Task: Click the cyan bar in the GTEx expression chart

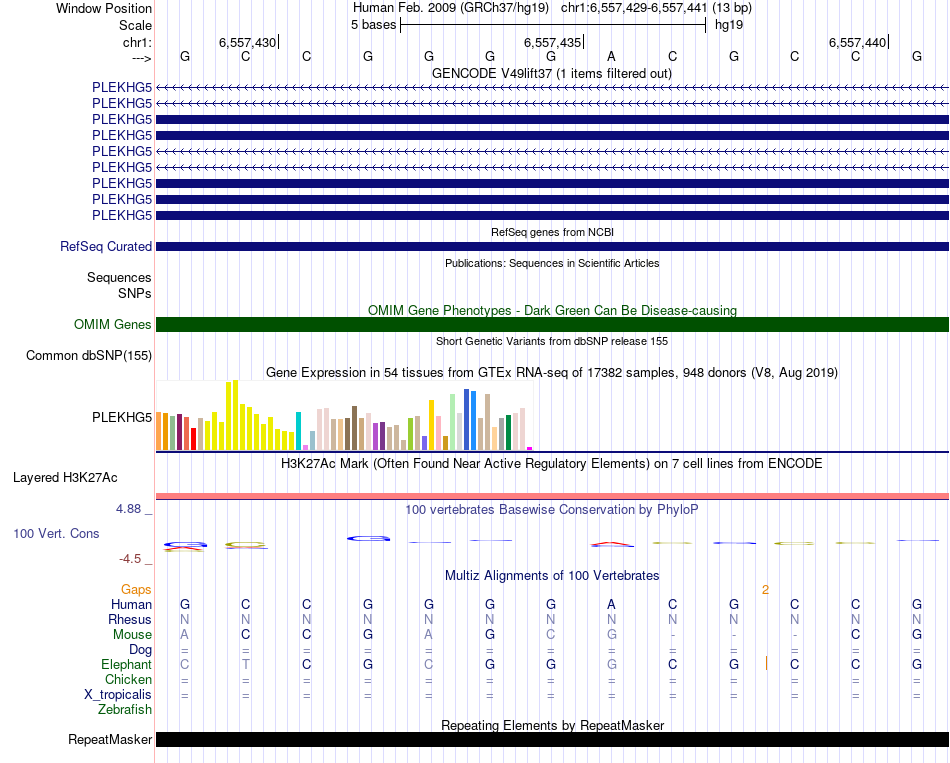Action: (x=298, y=431)
